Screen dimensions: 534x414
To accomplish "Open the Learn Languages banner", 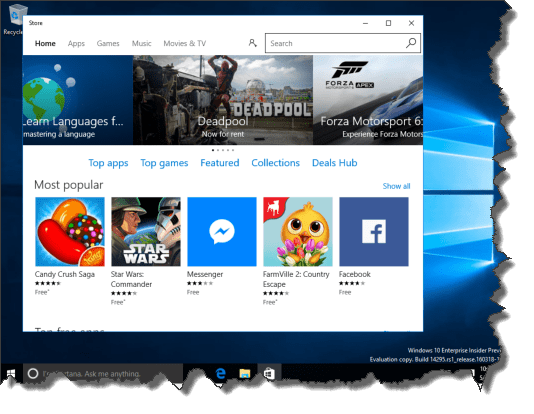I will [78, 100].
